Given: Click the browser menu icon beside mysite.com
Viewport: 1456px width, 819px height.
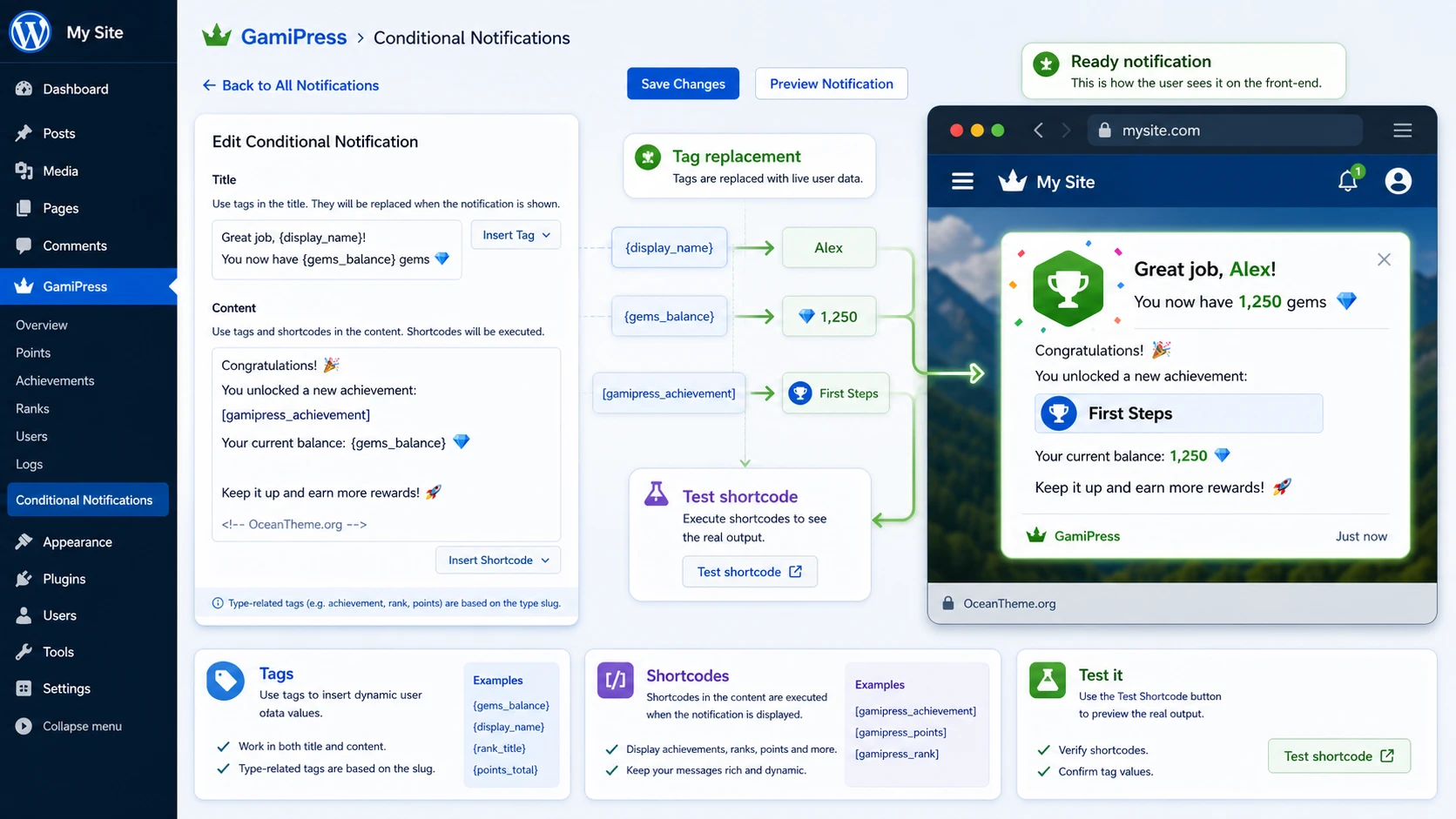Looking at the screenshot, I should [x=1402, y=131].
